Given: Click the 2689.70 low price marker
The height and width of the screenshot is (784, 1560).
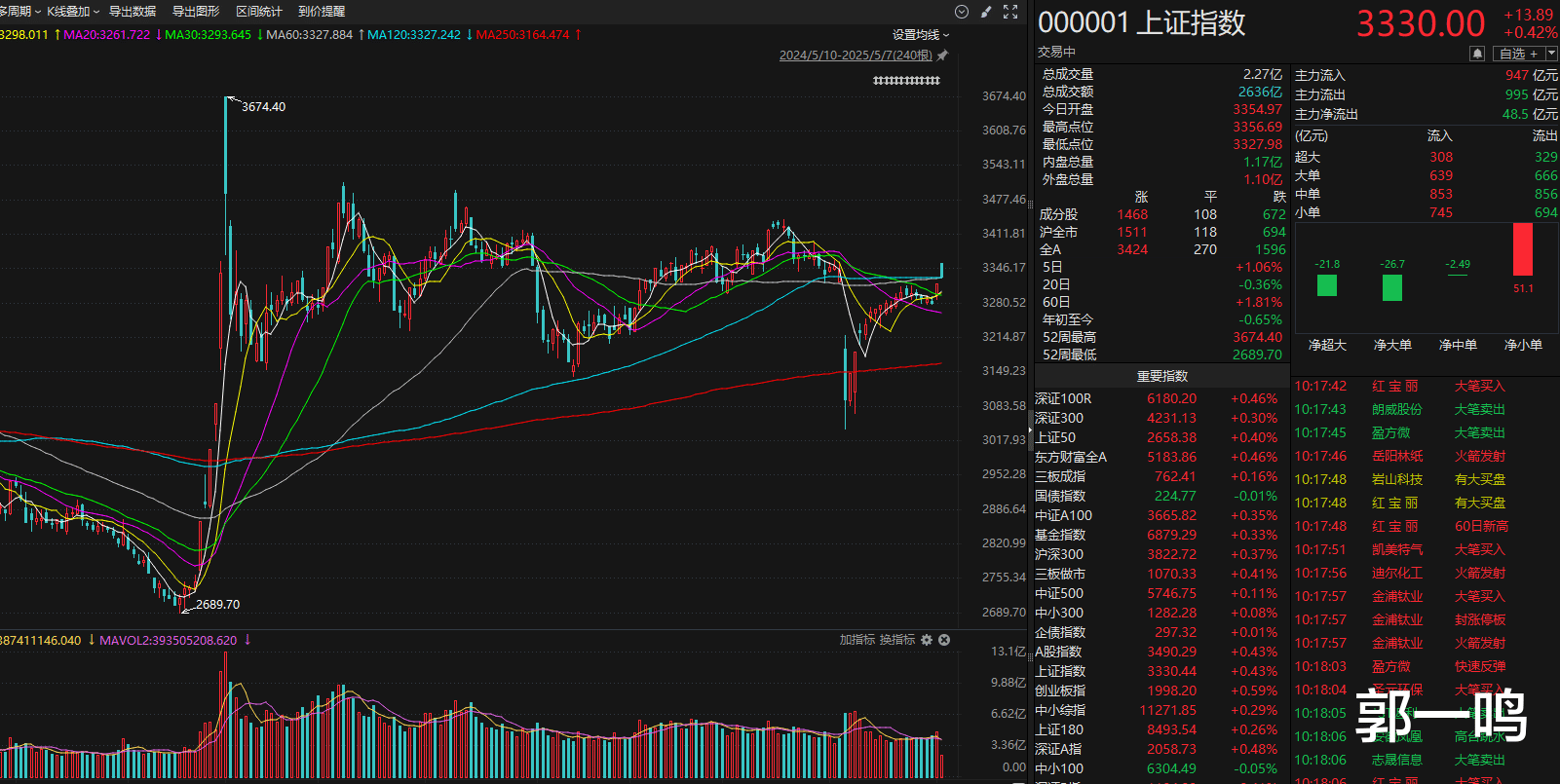Looking at the screenshot, I should point(217,605).
